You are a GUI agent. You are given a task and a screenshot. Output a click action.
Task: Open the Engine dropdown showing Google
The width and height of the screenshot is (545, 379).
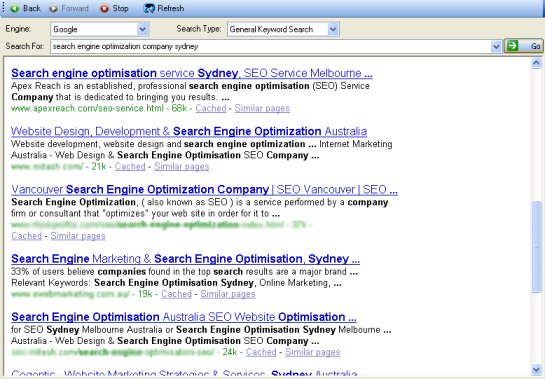(x=99, y=29)
